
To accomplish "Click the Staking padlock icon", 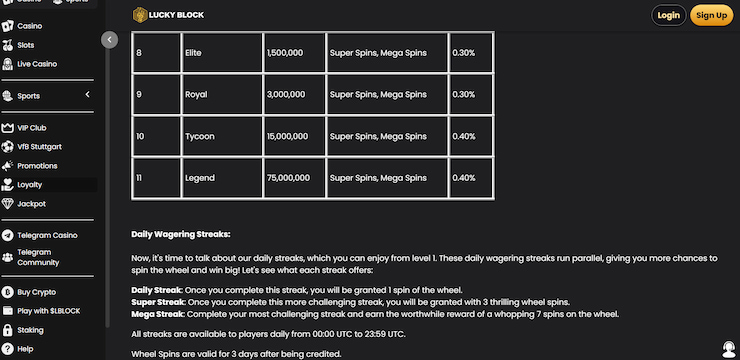I will (x=8, y=330).
